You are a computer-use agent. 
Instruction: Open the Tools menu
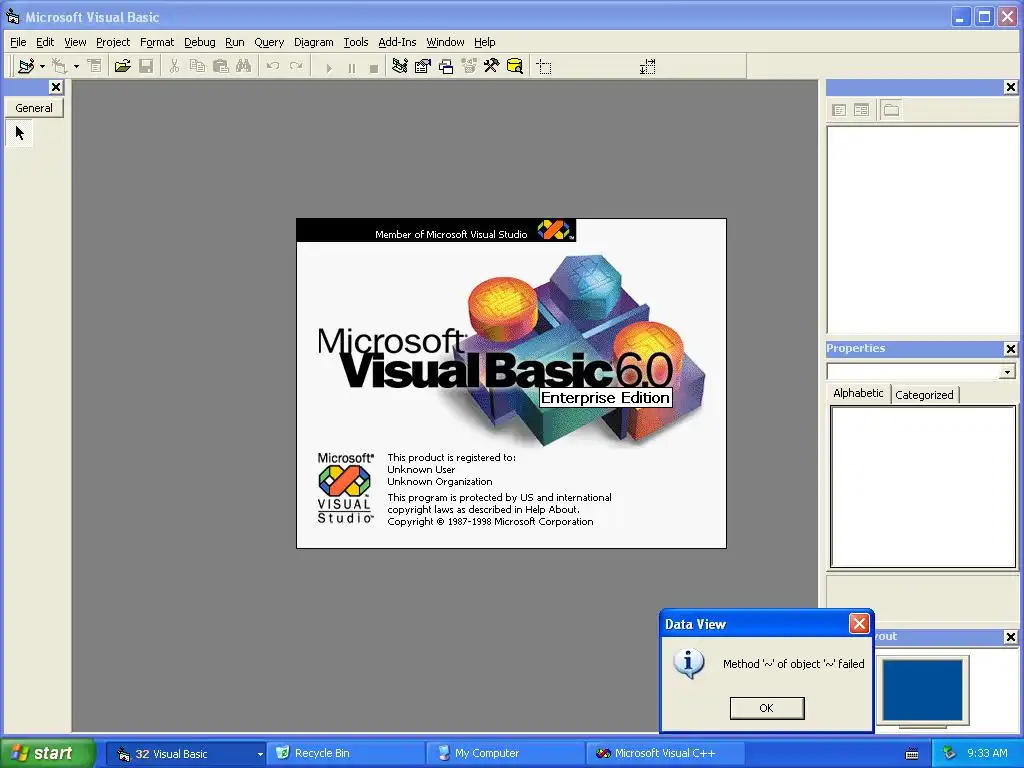[x=356, y=42]
